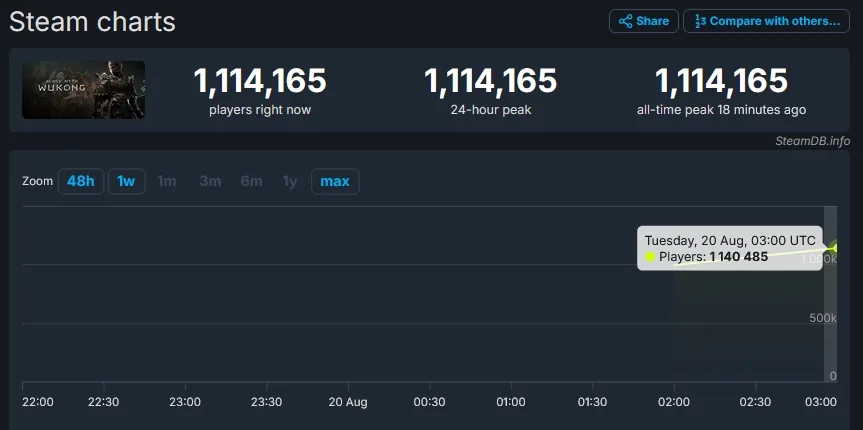Select the 3m zoom option
Viewport: 863px width, 430px height.
pos(210,181)
